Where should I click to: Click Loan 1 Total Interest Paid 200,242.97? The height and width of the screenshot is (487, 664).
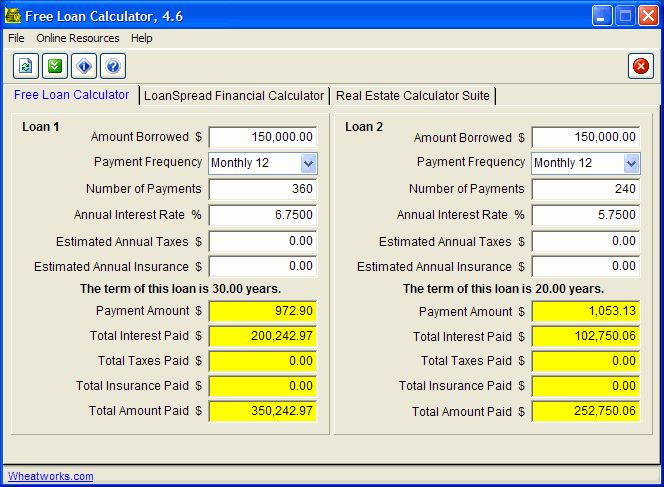(x=263, y=336)
